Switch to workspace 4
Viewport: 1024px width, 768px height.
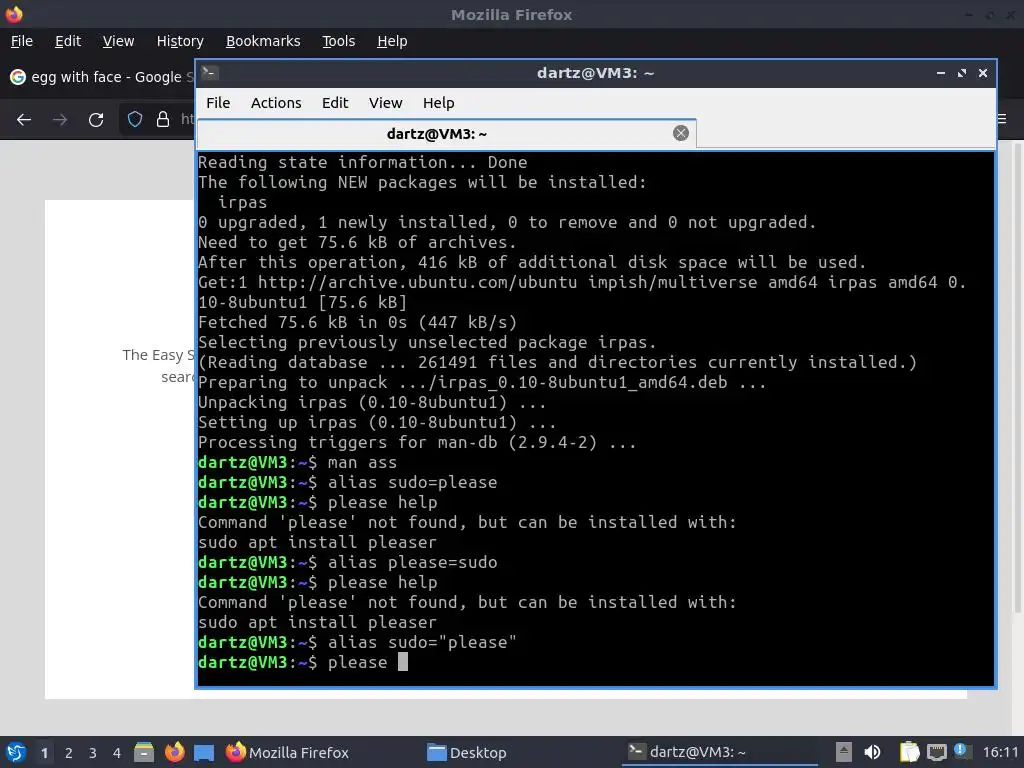(x=117, y=753)
